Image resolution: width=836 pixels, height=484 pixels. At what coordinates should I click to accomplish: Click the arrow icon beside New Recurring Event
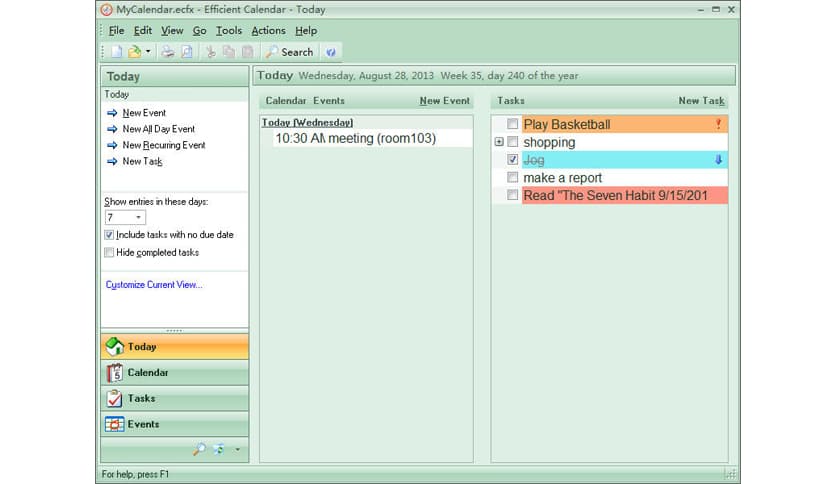coord(112,145)
